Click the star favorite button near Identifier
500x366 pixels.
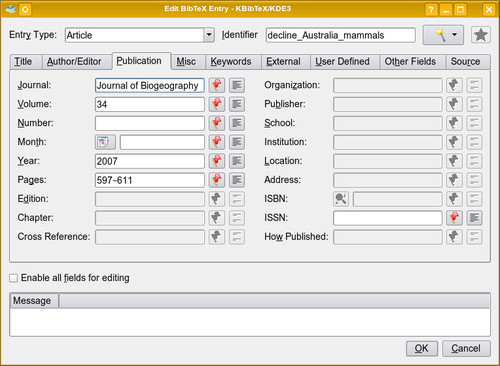pyautogui.click(x=481, y=35)
